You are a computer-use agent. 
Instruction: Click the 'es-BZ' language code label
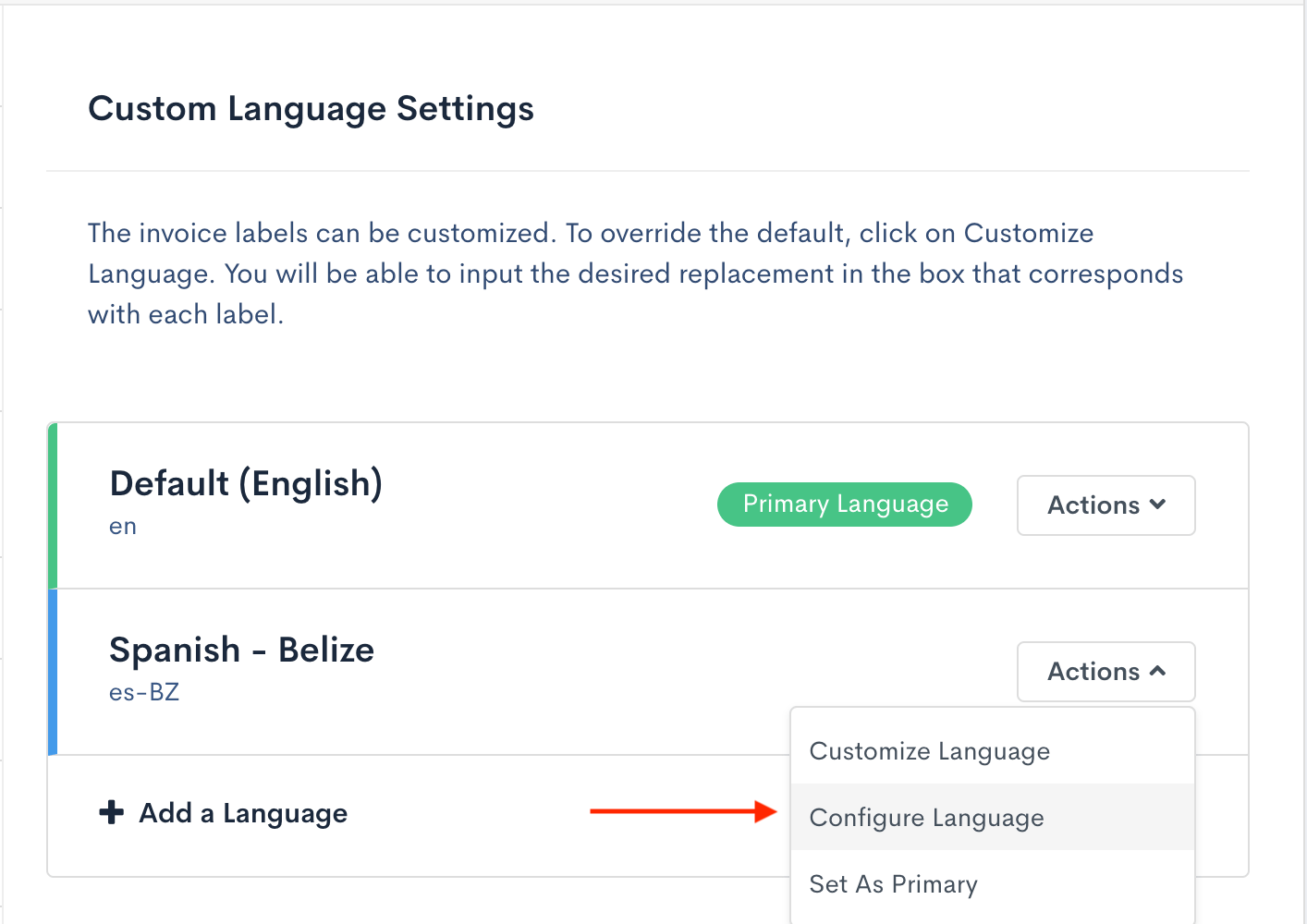pos(144,692)
